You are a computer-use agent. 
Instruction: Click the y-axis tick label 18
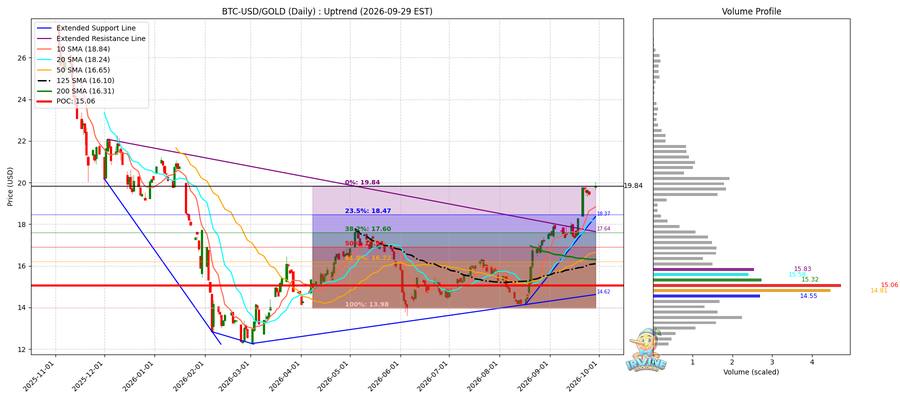point(21,224)
